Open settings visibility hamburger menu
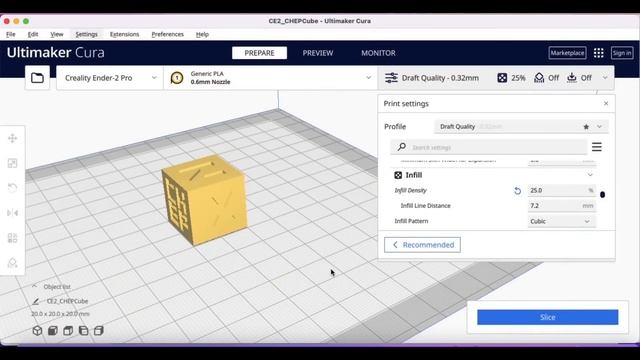The image size is (640, 360). 597,147
